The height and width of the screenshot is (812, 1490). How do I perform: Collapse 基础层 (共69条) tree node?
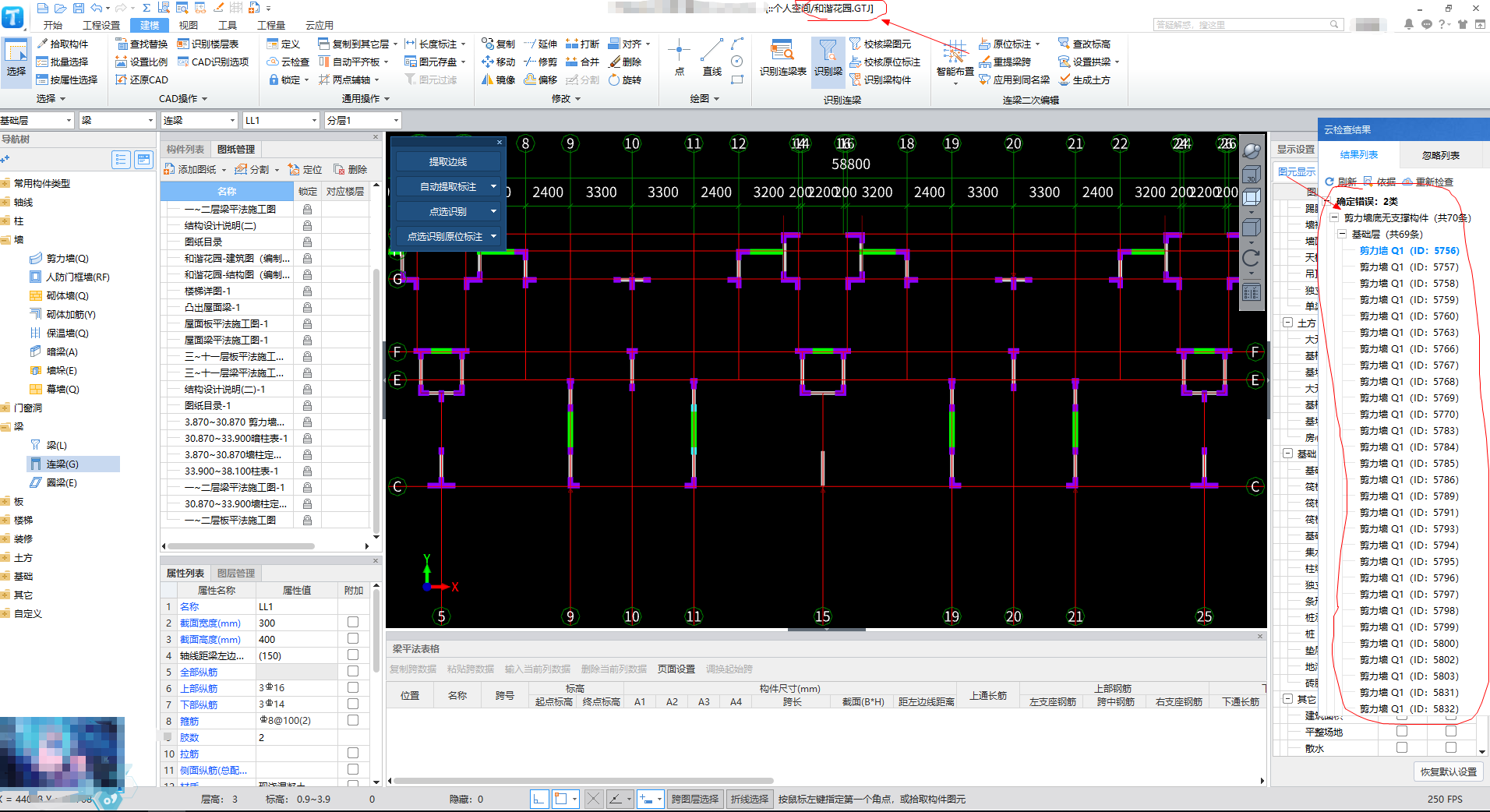(1342, 235)
